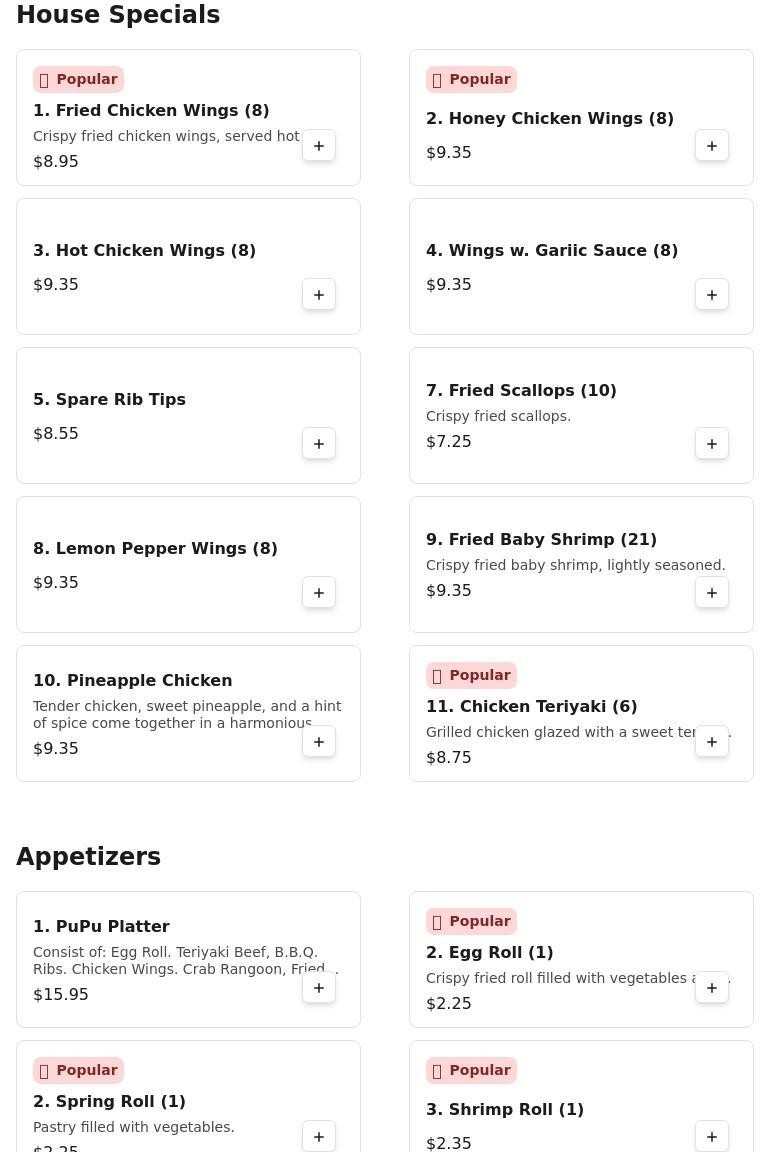Add Spring Roll (1) with plus icon
770x1152 pixels.
click(x=319, y=1137)
